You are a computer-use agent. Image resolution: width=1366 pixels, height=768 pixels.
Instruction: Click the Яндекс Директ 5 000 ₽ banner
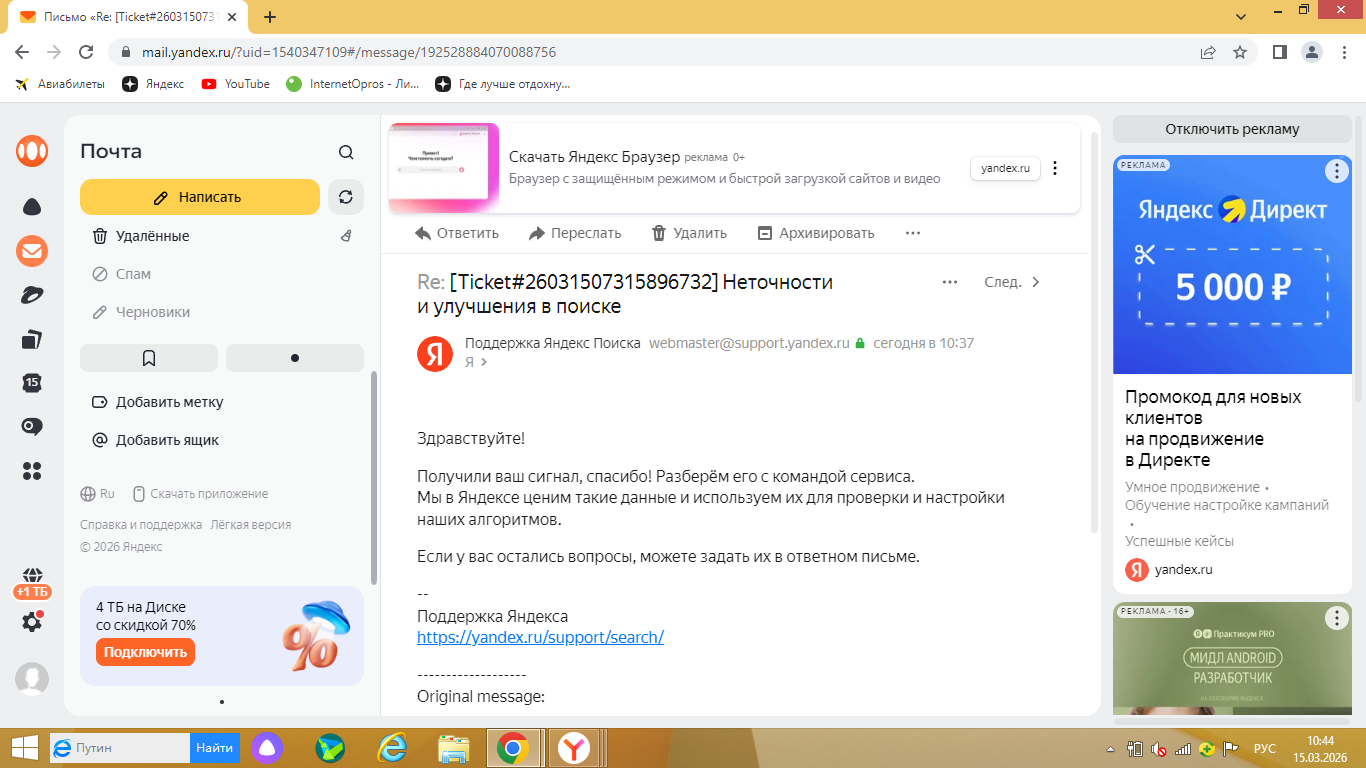[1232, 265]
